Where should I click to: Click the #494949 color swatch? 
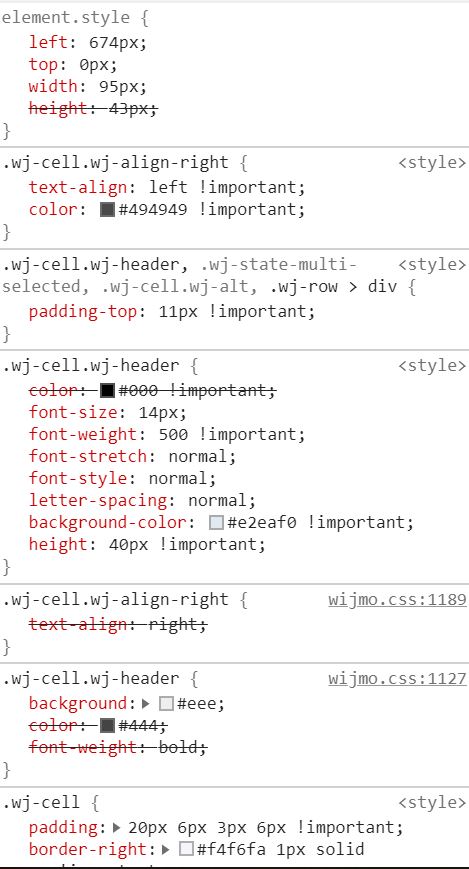tap(107, 209)
